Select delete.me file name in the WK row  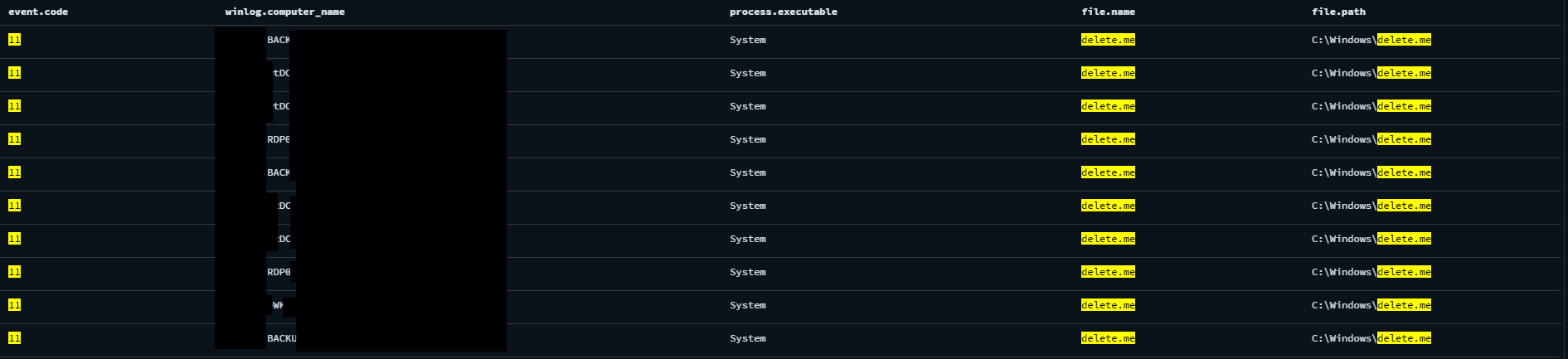click(1108, 305)
